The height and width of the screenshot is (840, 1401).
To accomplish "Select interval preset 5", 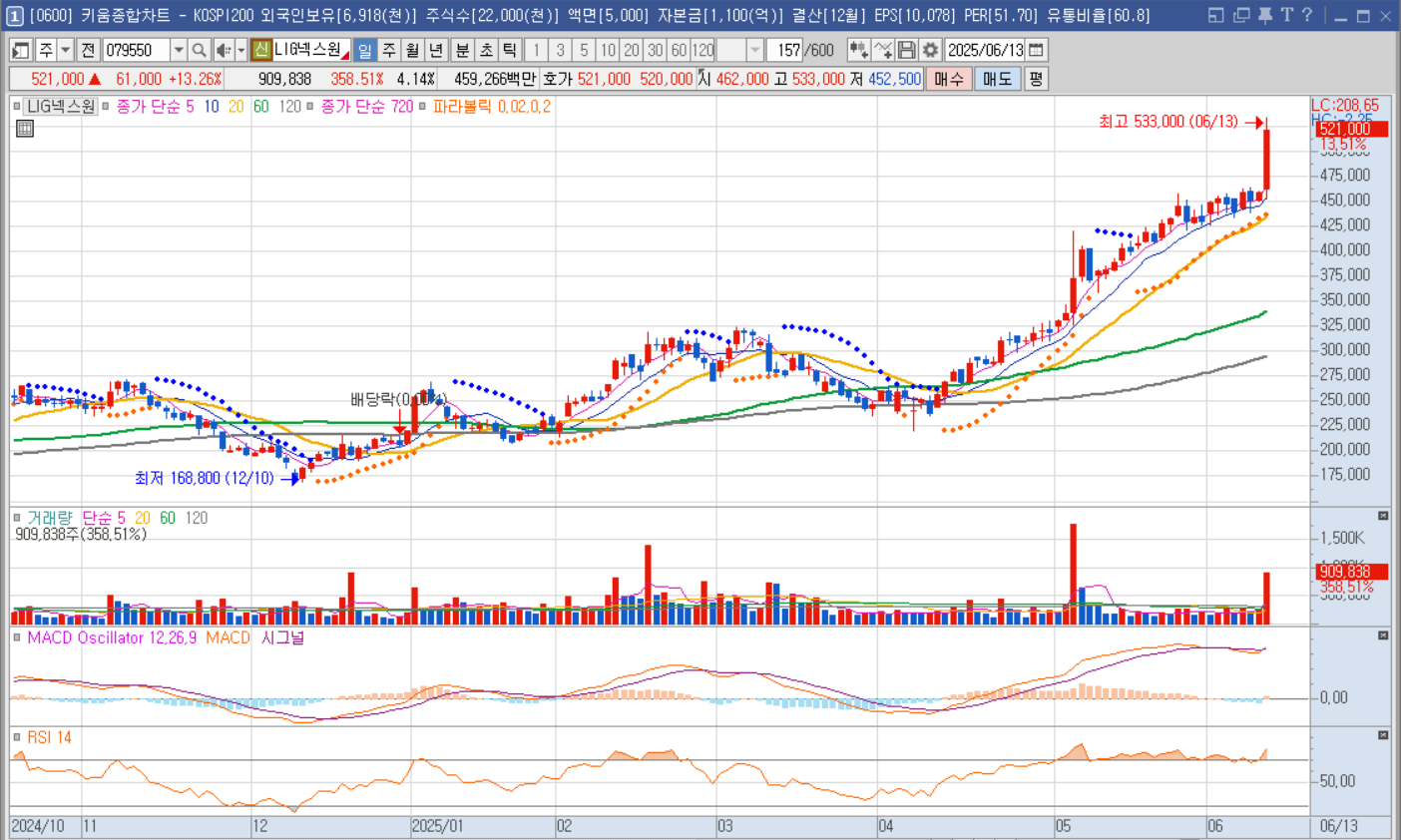I will coord(585,50).
